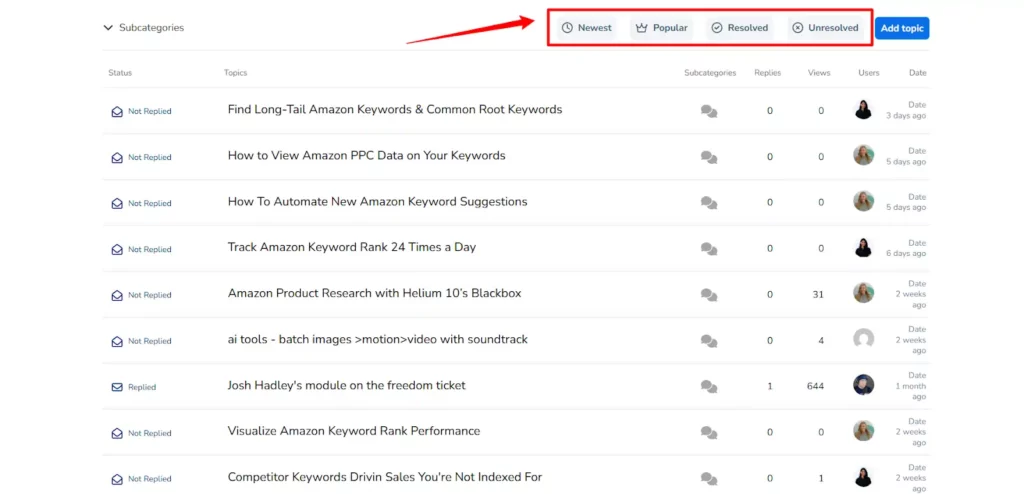The image size is (1024, 494).
Task: Open Josh Hadley's module on the freedom ticket
Action: point(346,386)
